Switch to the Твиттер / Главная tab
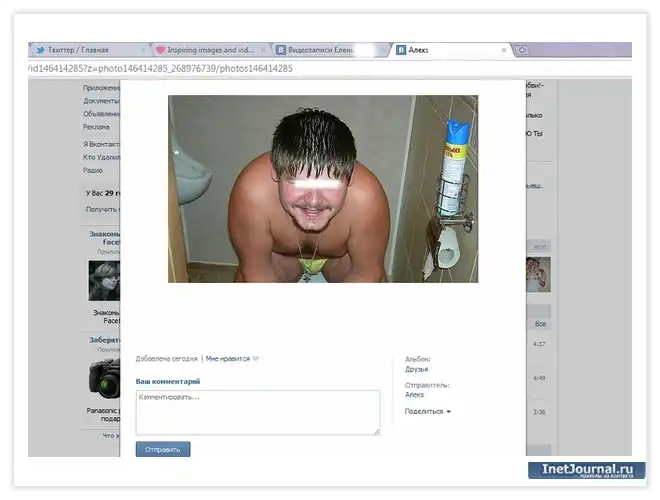Screen dimensions: 660x500 (78, 49)
